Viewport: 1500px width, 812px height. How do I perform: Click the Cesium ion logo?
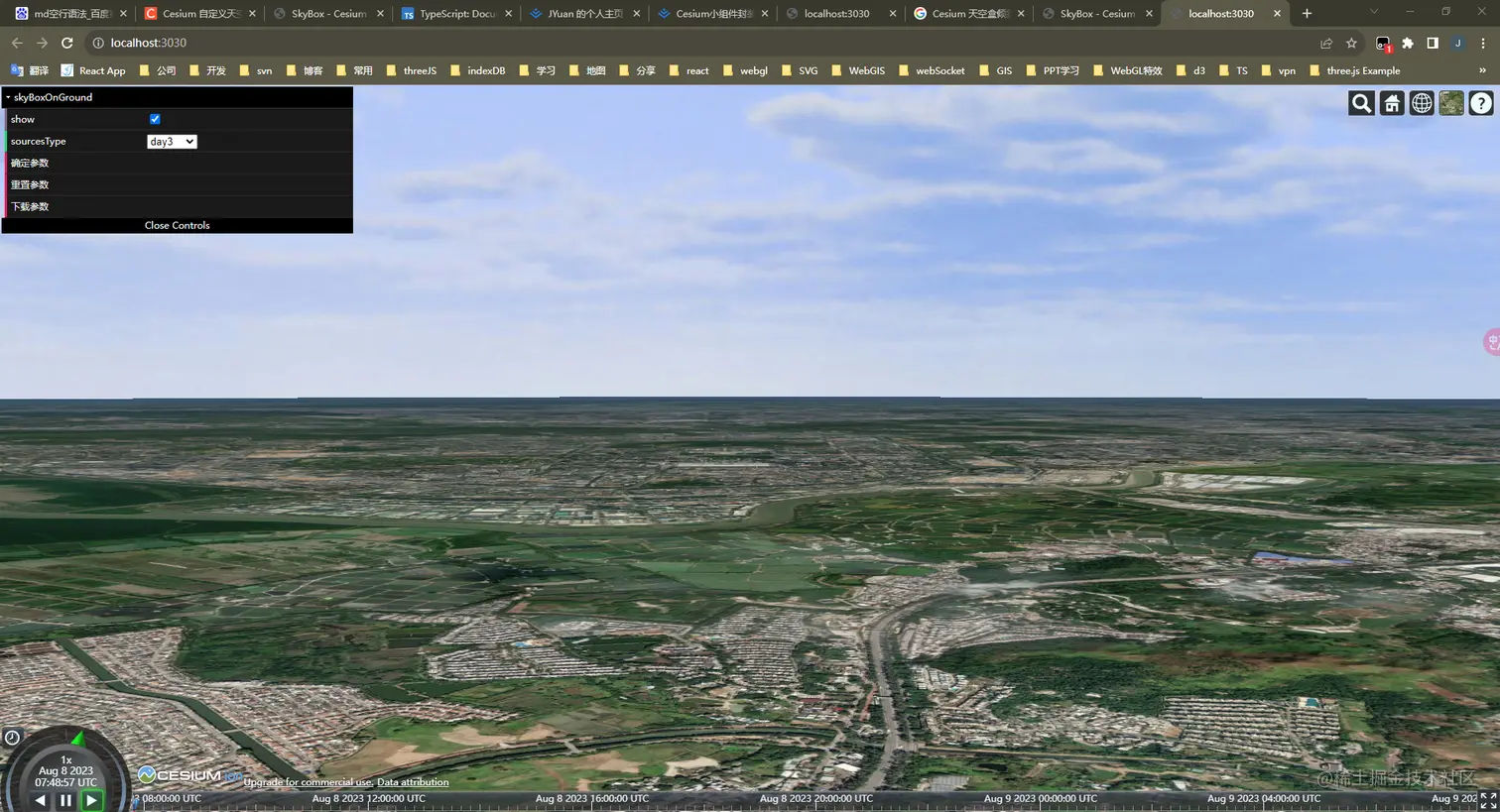(189, 775)
